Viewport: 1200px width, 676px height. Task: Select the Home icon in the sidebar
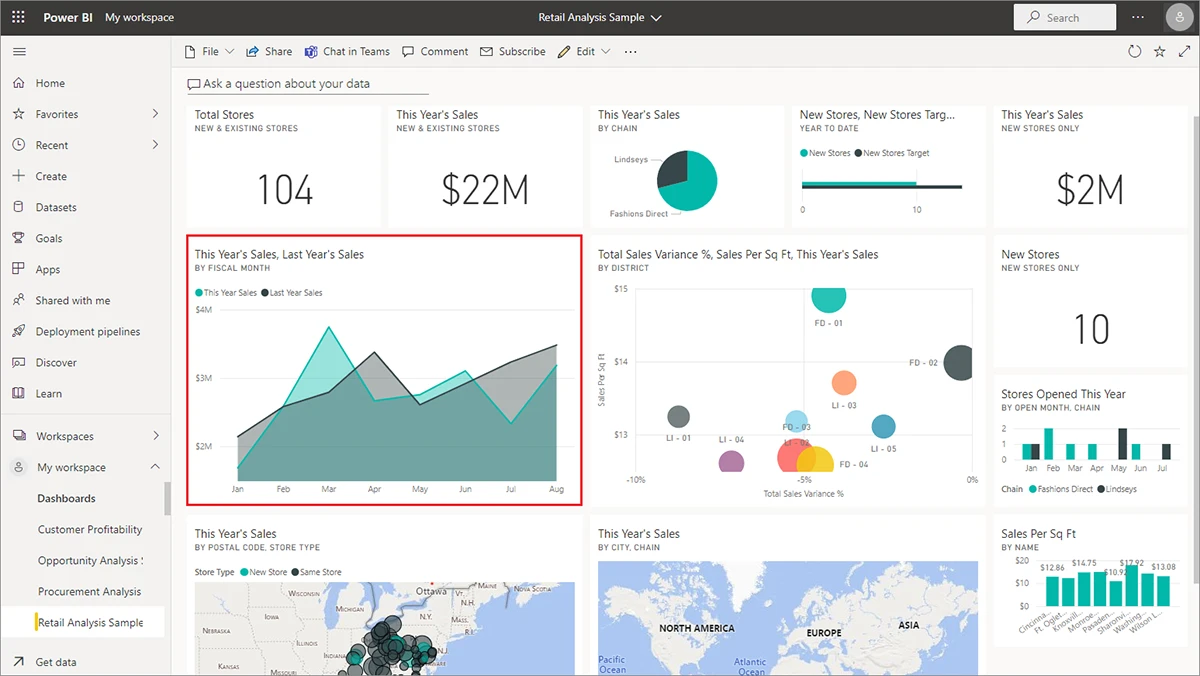[x=17, y=82]
